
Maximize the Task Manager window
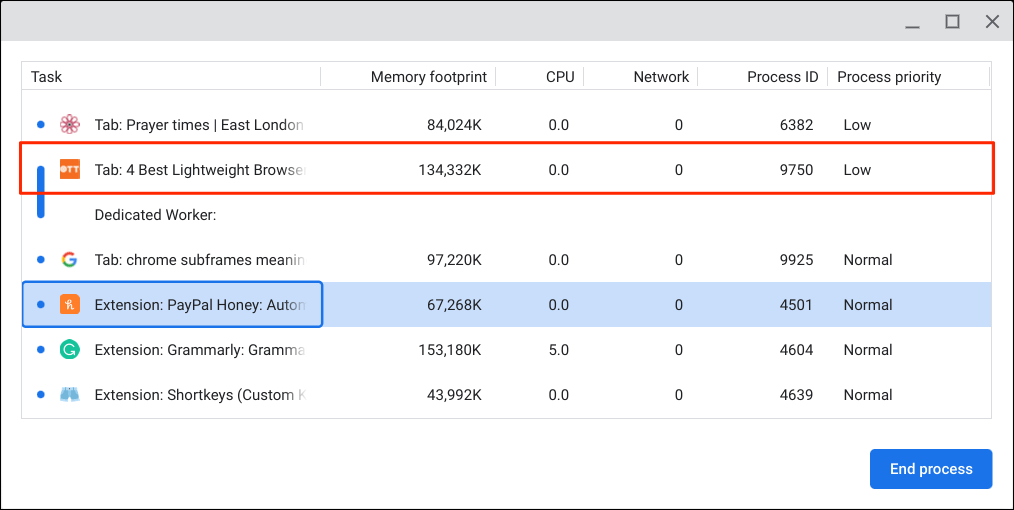(953, 21)
